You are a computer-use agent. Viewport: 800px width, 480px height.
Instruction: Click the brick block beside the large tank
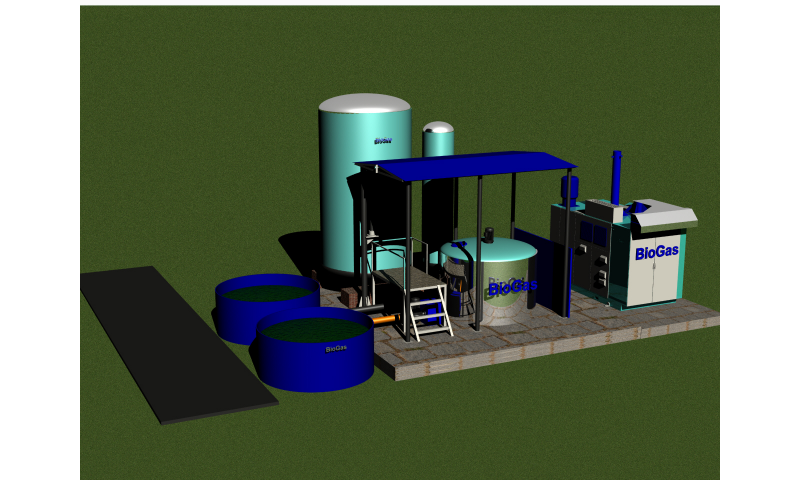point(350,298)
